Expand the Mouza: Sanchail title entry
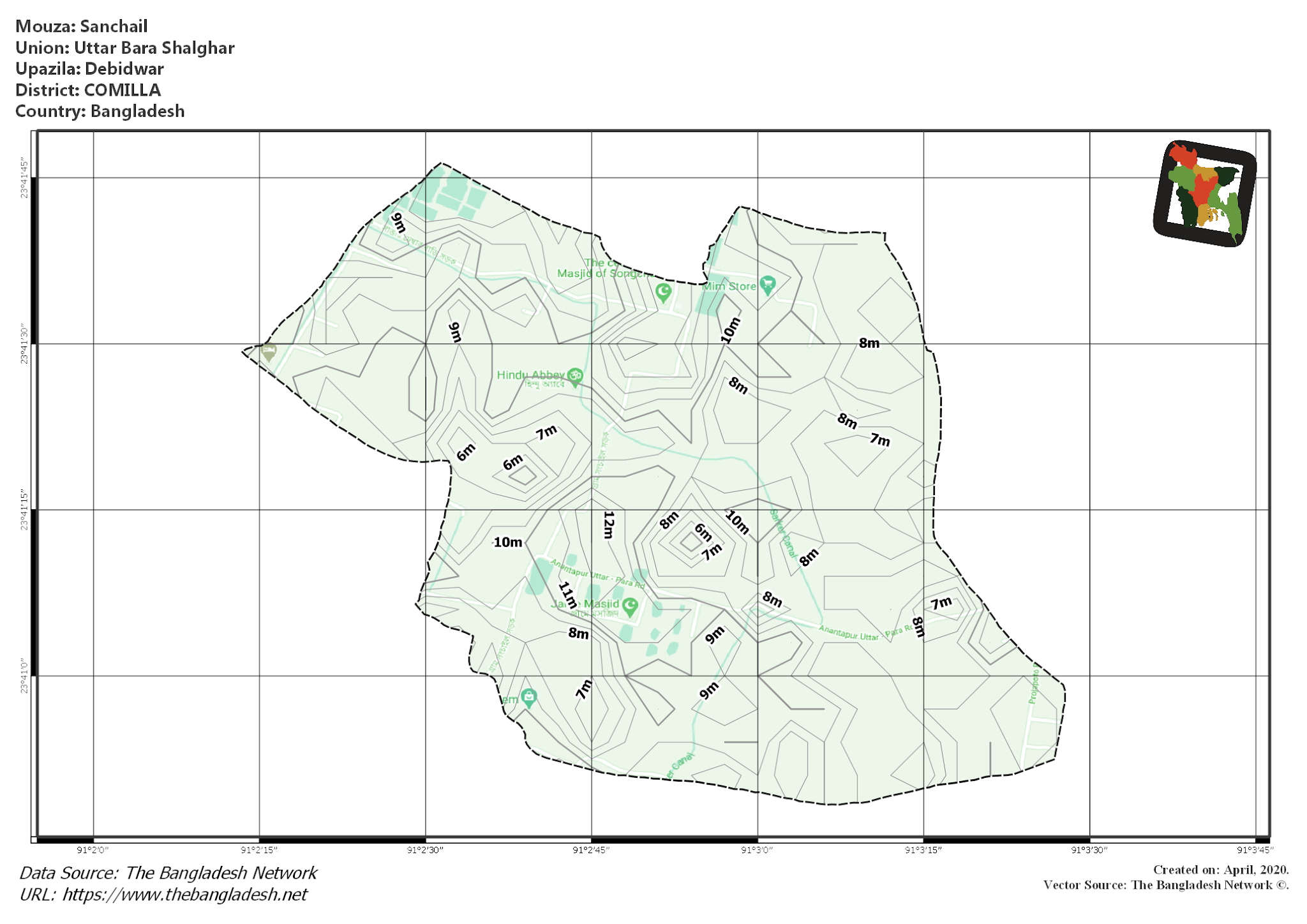The height and width of the screenshot is (924, 1307). pos(82,26)
